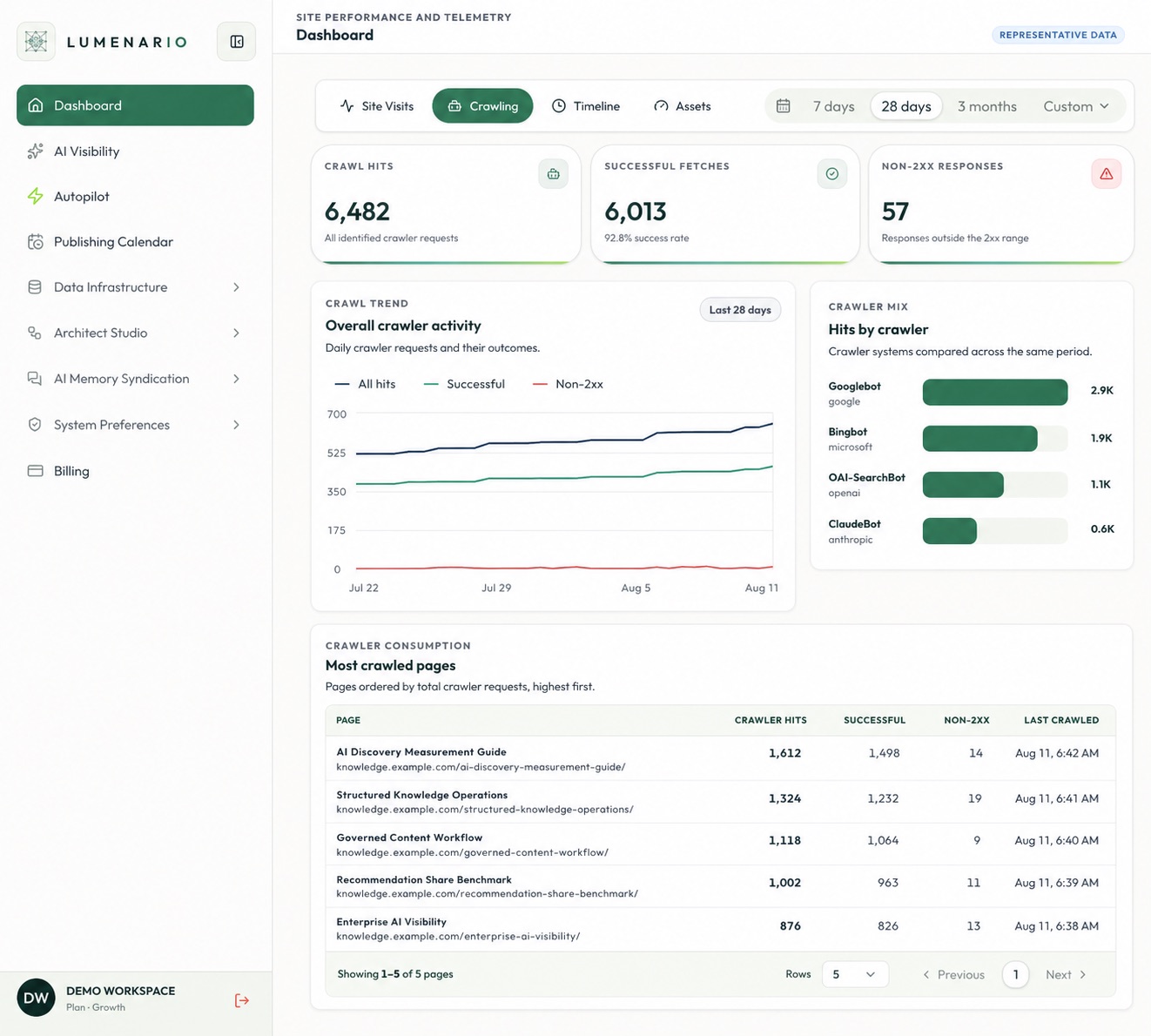The height and width of the screenshot is (1036, 1151).
Task: Click the Googlebot hits bar
Action: [x=995, y=393]
